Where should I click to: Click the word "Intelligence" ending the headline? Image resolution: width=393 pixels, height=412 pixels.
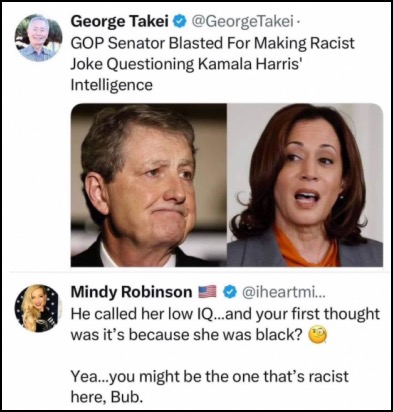pos(112,85)
